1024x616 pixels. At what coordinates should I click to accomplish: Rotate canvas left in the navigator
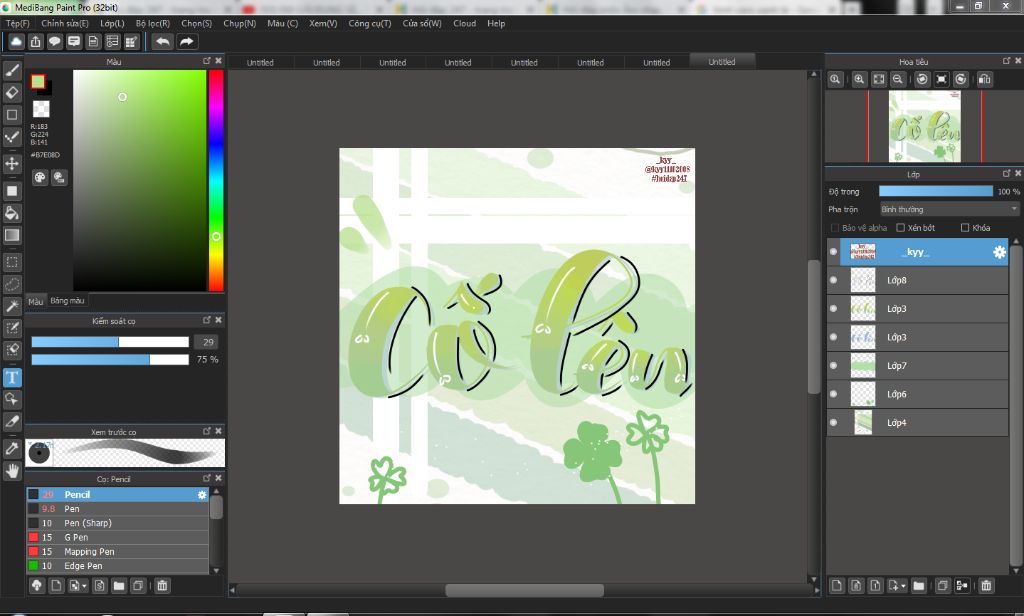click(922, 79)
